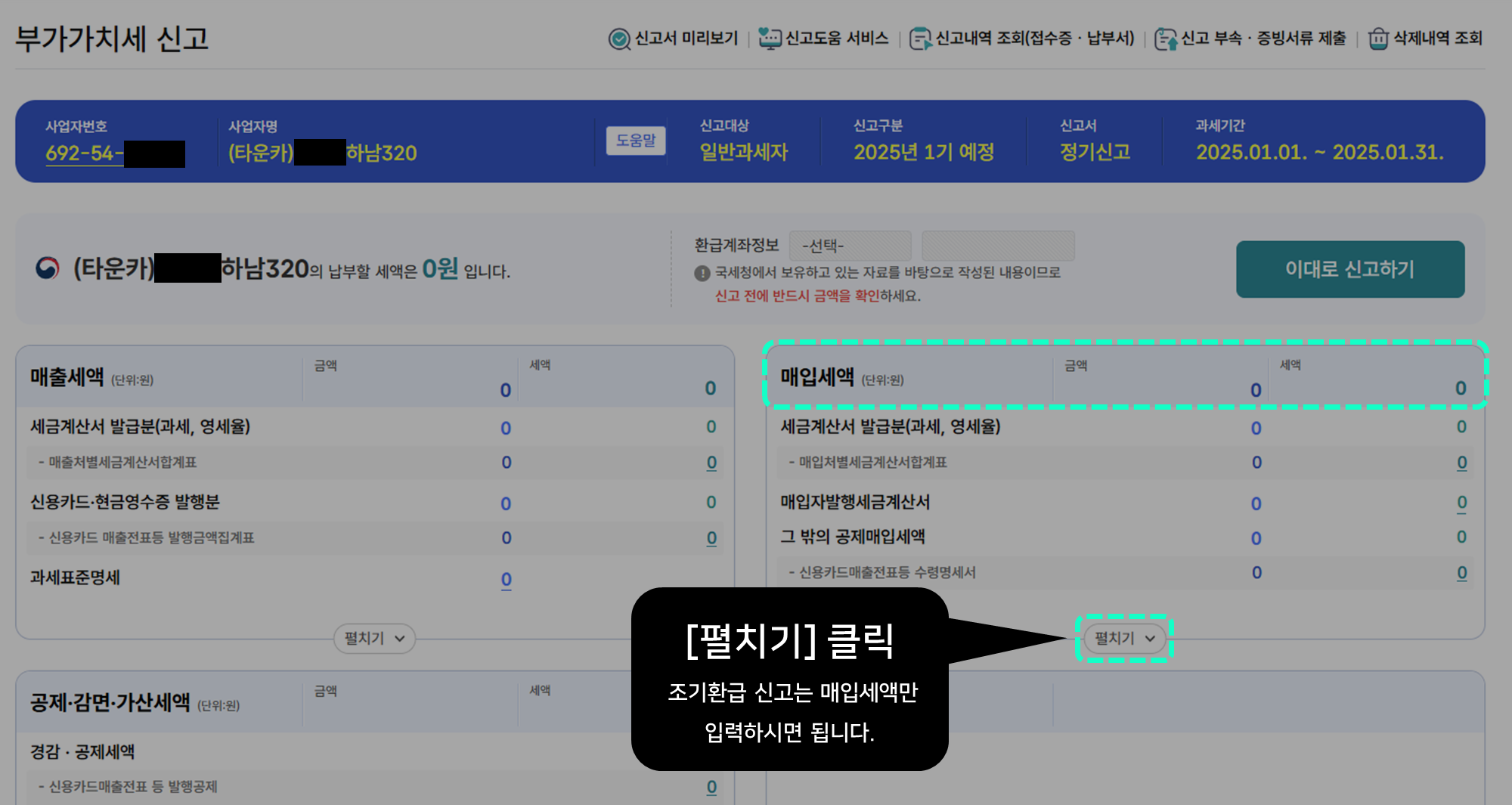Click 신용카드·현금영수증 발행분 row label
Image resolution: width=1512 pixels, height=805 pixels.
click(x=125, y=502)
